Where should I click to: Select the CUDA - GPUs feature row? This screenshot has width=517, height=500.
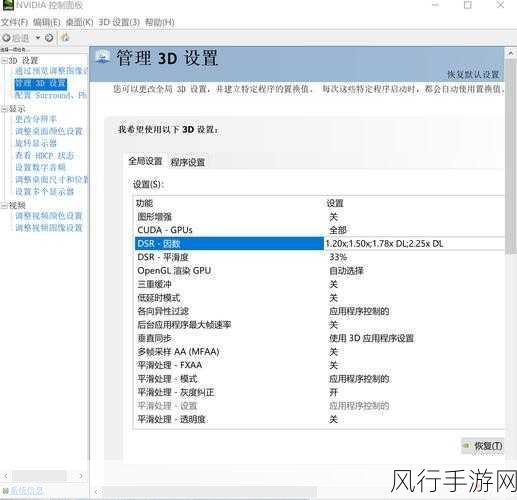tap(319, 230)
